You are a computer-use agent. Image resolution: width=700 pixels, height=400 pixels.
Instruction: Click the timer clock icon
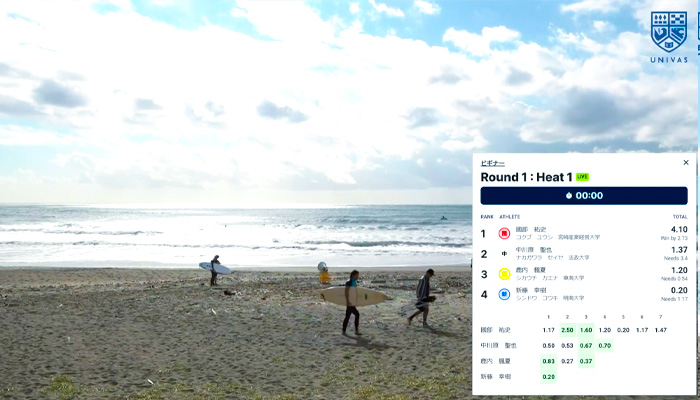click(569, 196)
